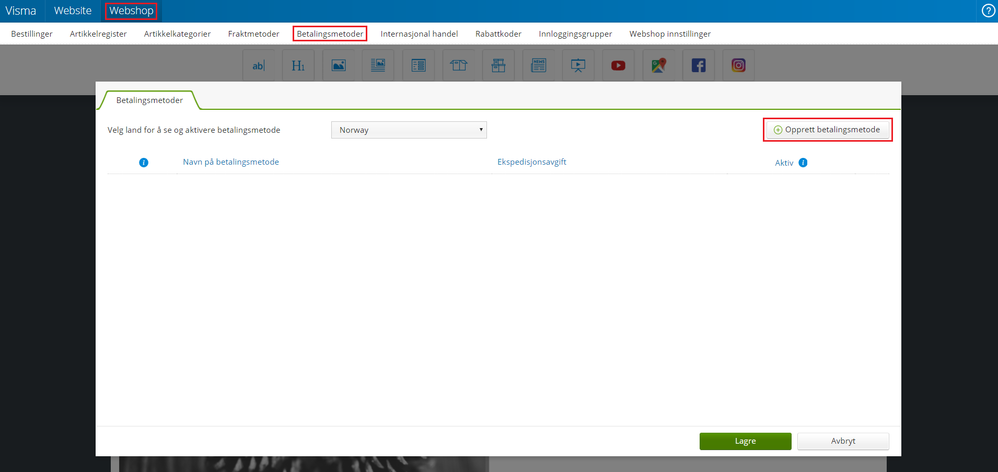
Task: Select the single product box icon
Action: click(458, 65)
